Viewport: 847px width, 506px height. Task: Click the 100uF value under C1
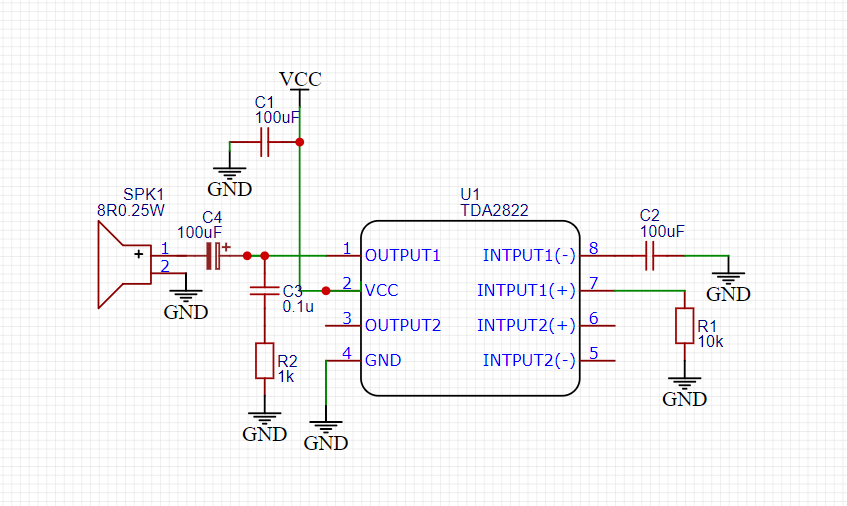(x=277, y=118)
